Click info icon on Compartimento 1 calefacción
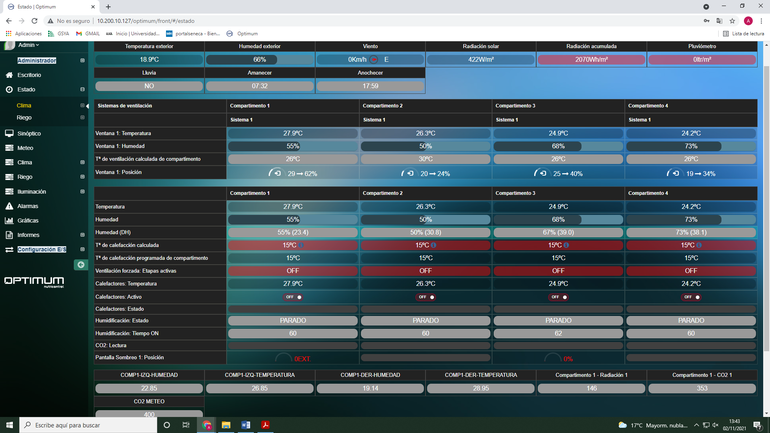770x433 pixels. 301,245
